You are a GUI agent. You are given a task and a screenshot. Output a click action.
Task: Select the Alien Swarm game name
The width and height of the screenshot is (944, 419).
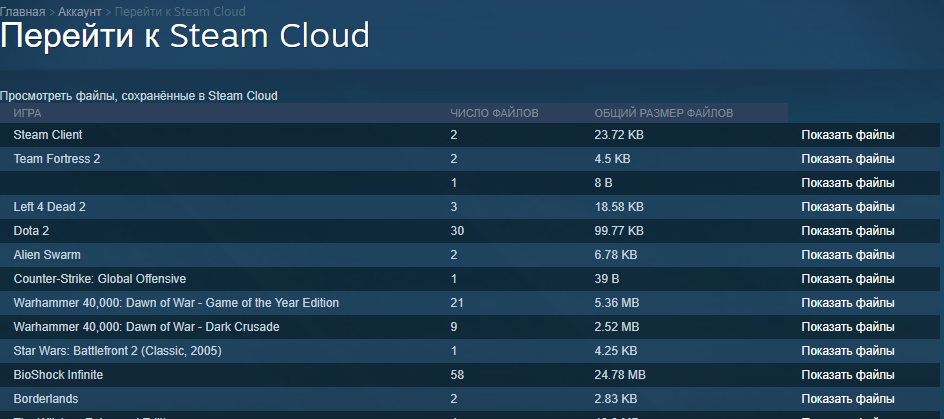(47, 255)
